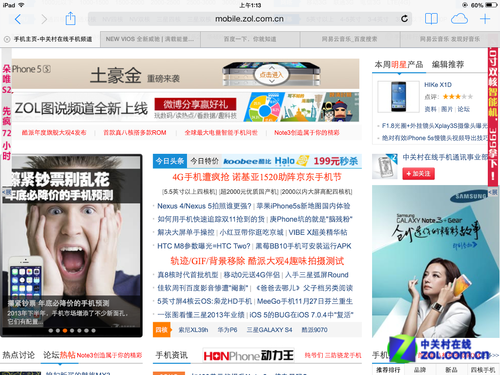Tap the Safari forward arrow
The width and height of the screenshot is (500, 375).
pos(44,19)
